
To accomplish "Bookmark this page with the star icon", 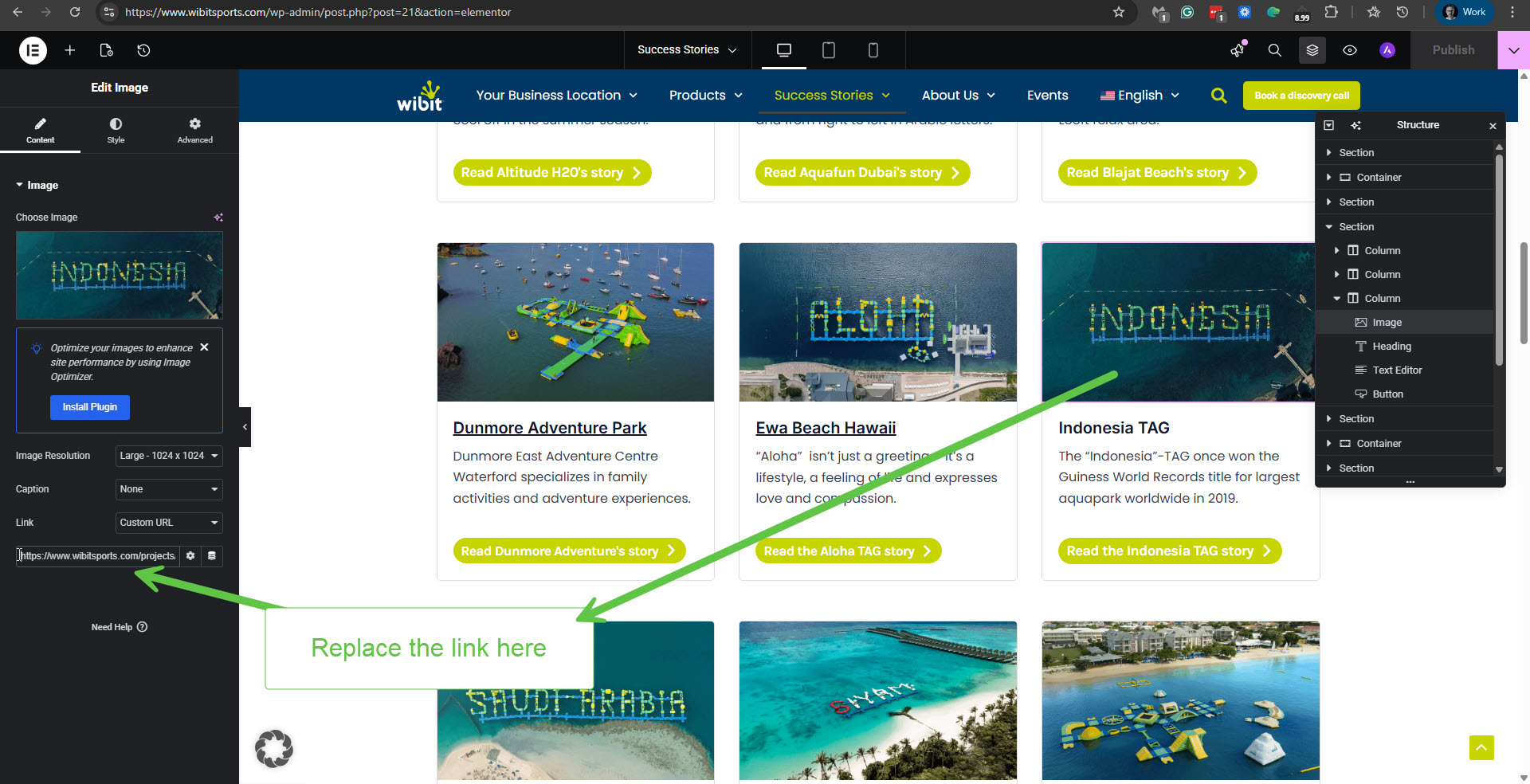I will (x=1119, y=12).
